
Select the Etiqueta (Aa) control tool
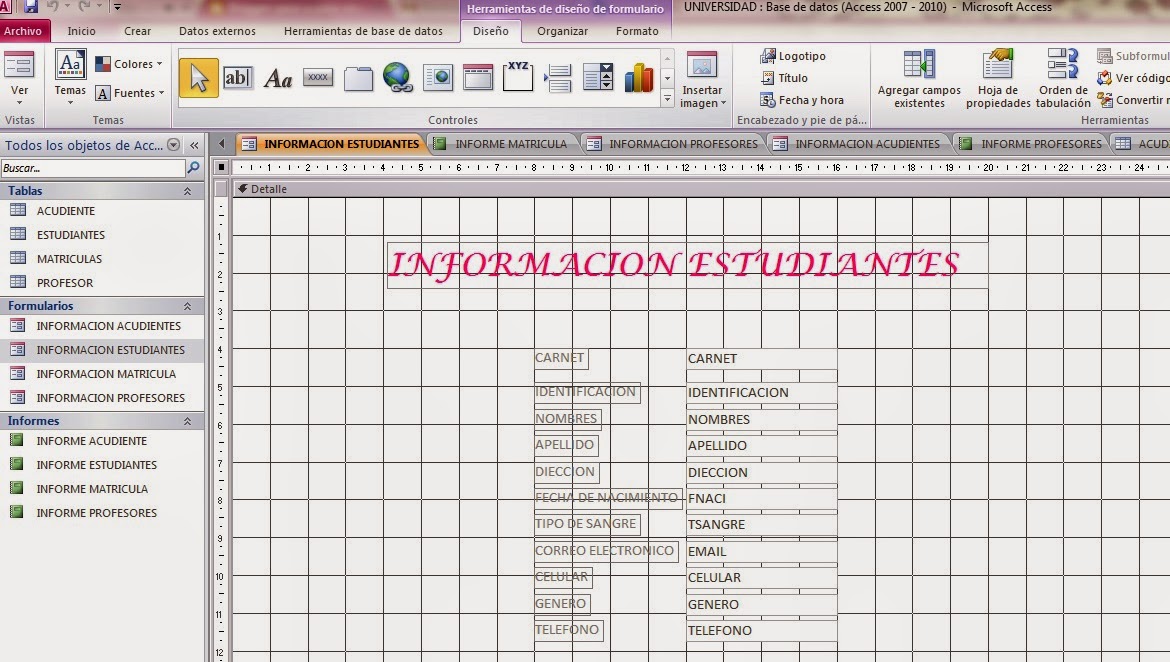(x=278, y=77)
